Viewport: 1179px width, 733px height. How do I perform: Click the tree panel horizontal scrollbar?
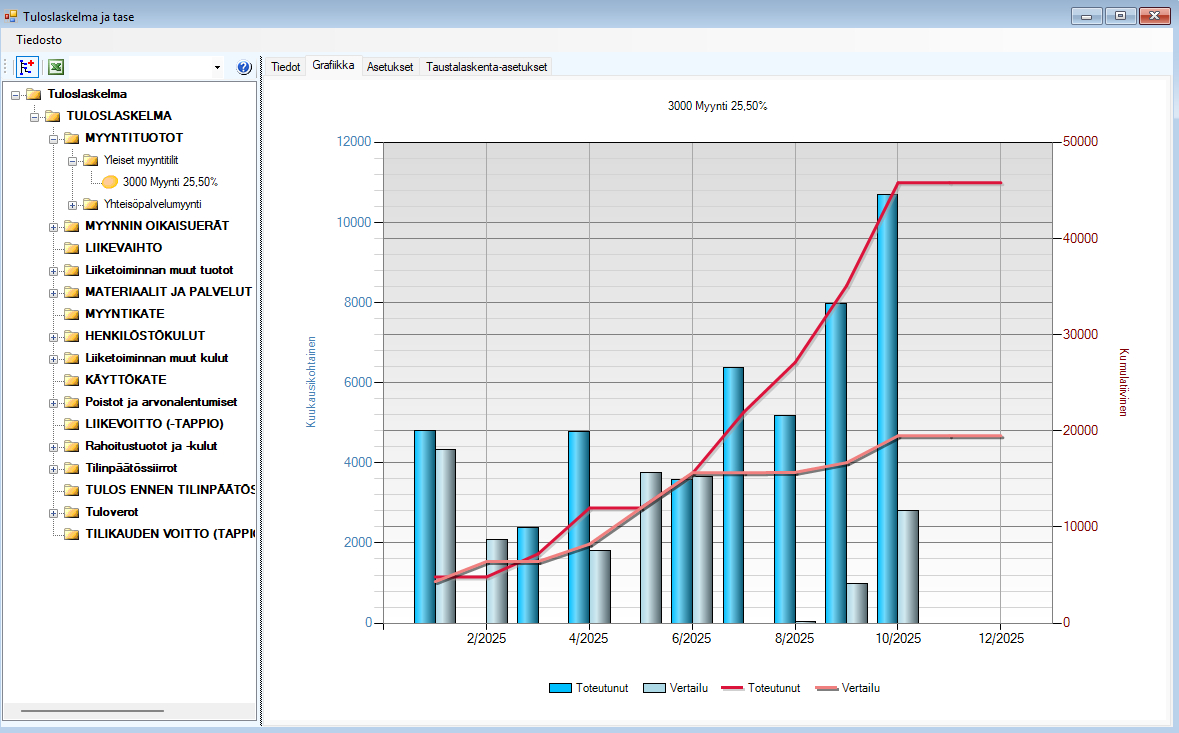pos(92,711)
